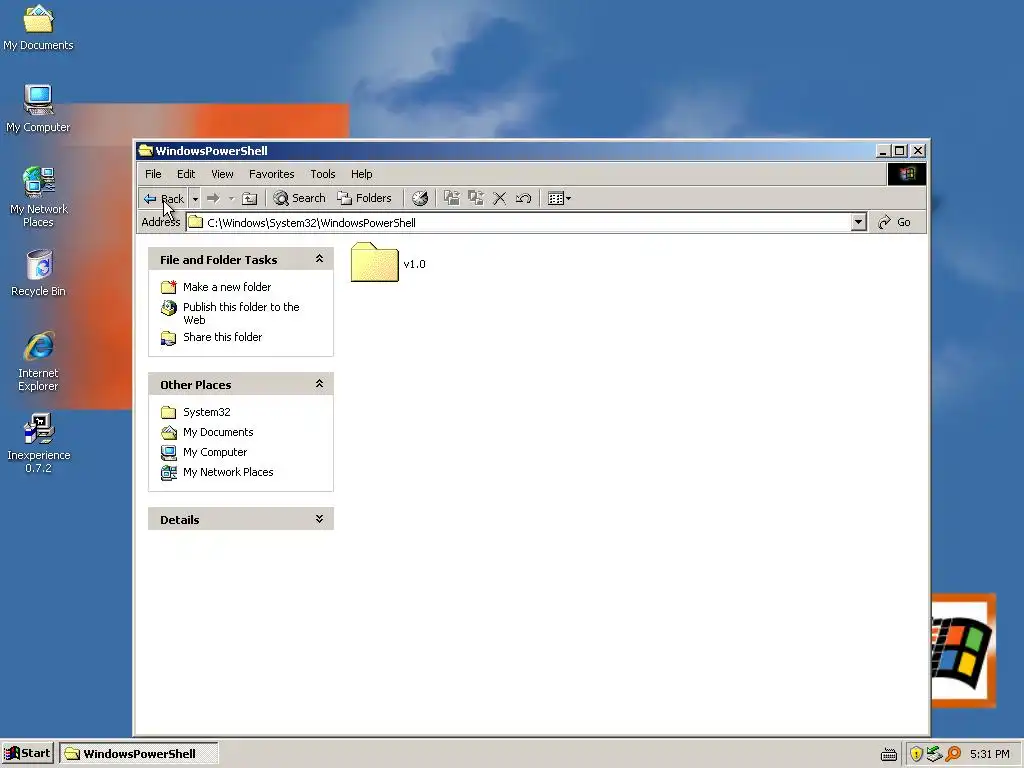Go up one folder level icon

249,199
